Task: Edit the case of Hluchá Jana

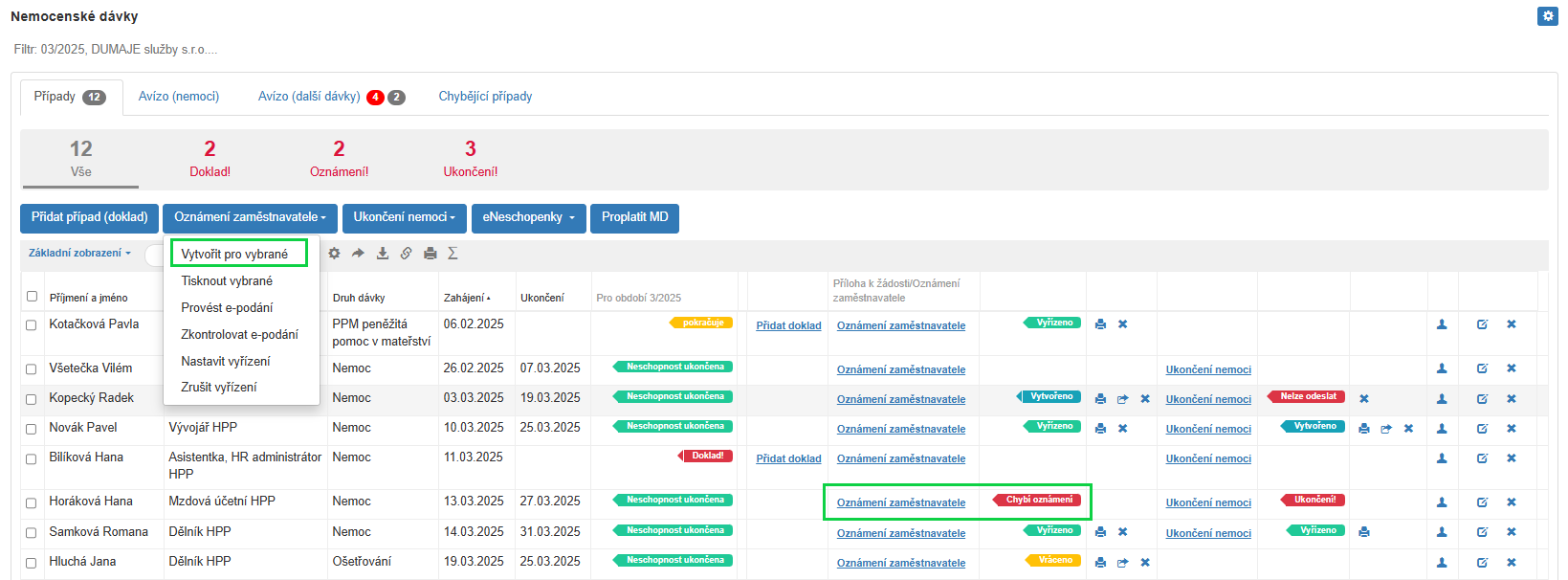Action: point(1482,563)
